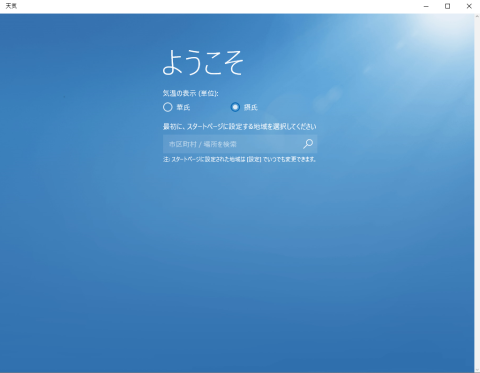This screenshot has width=480, height=373.
Task: Click empty blue sky below the note
Action: coord(239,250)
